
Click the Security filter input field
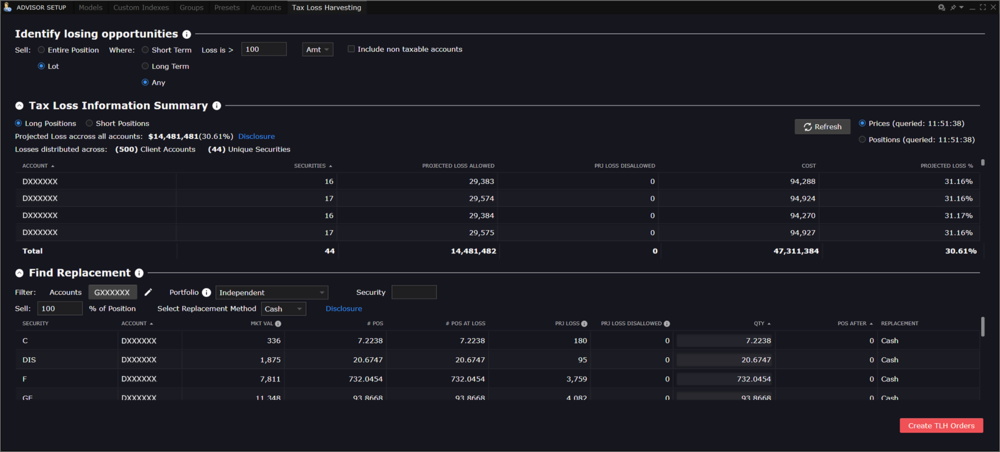click(x=414, y=292)
